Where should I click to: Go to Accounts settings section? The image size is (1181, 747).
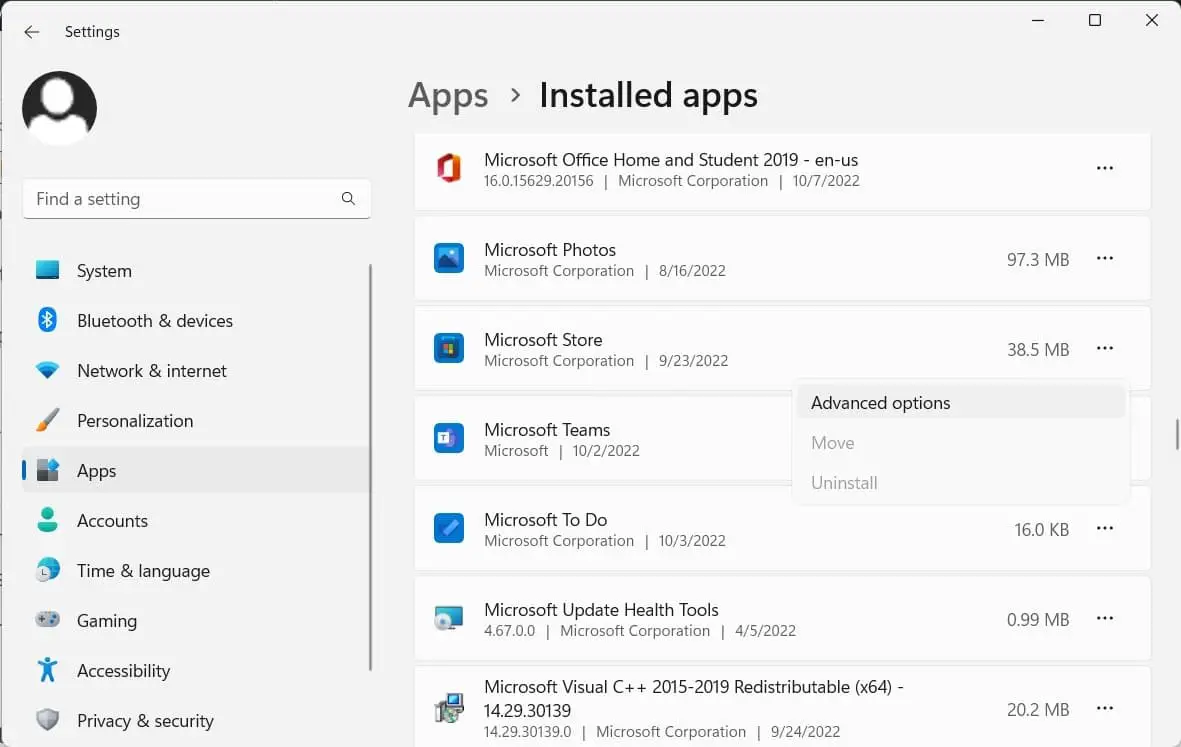coord(112,521)
